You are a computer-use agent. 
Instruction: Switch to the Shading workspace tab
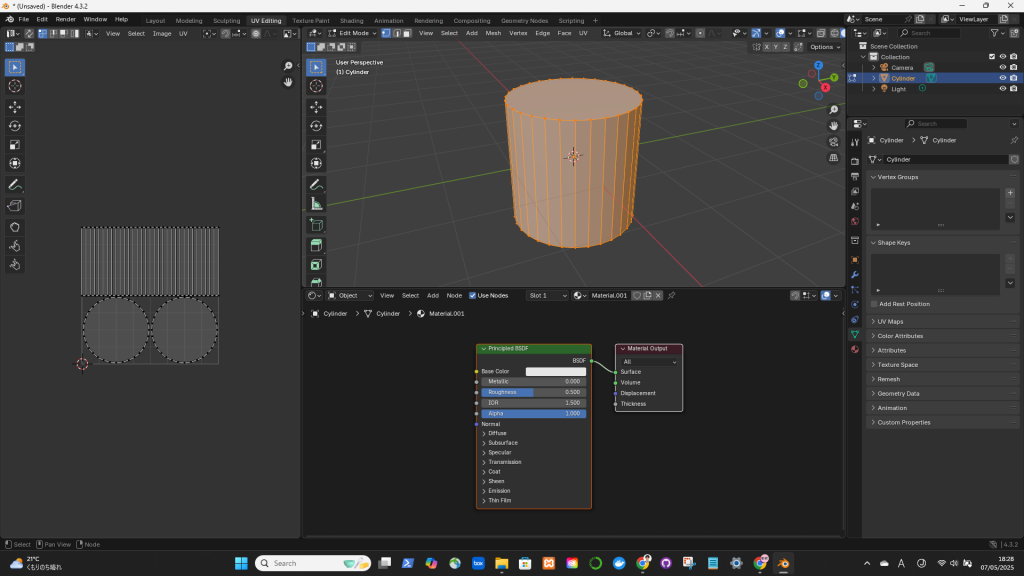[351, 20]
